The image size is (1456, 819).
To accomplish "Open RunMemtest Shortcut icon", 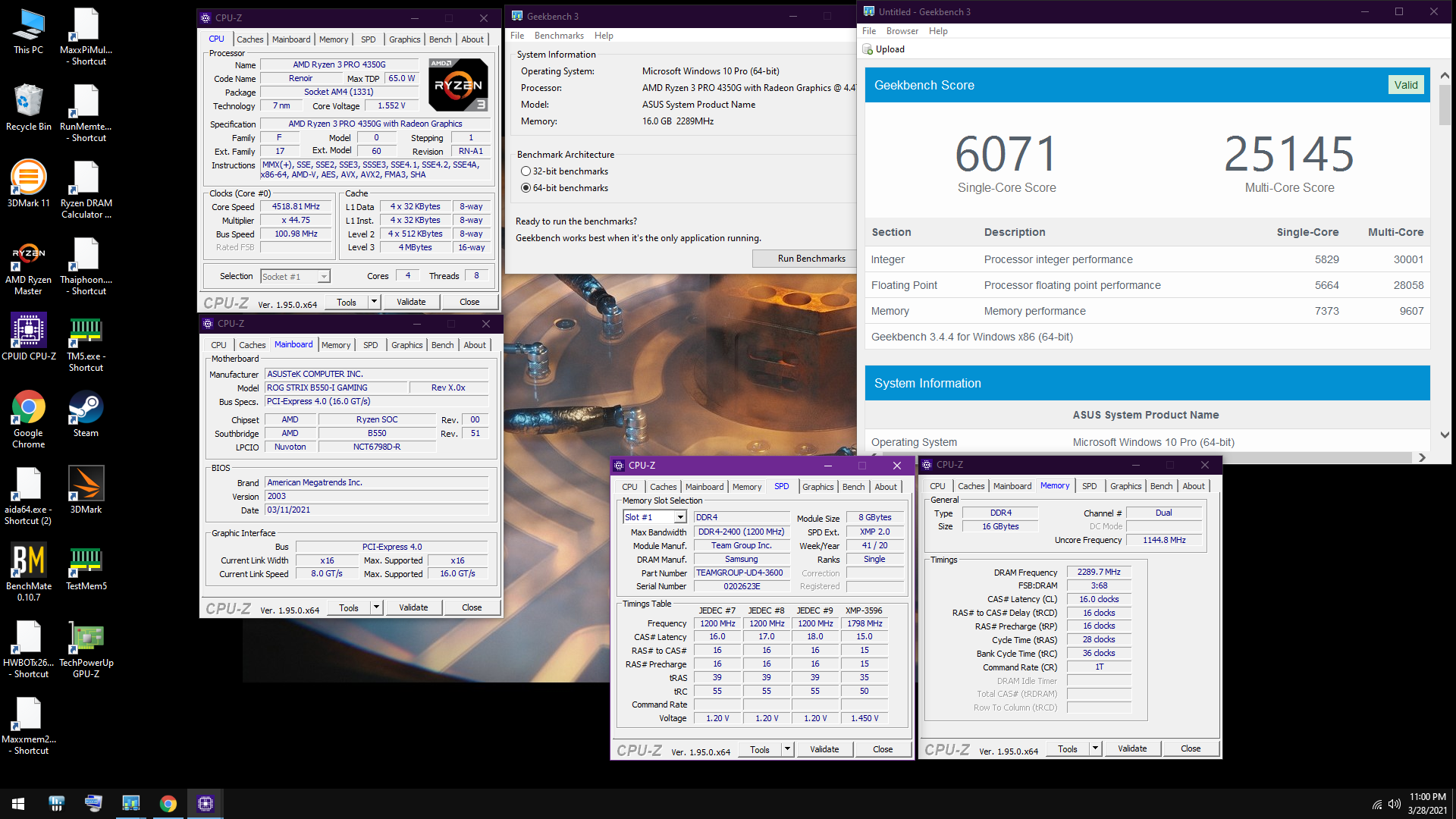I will (x=86, y=113).
